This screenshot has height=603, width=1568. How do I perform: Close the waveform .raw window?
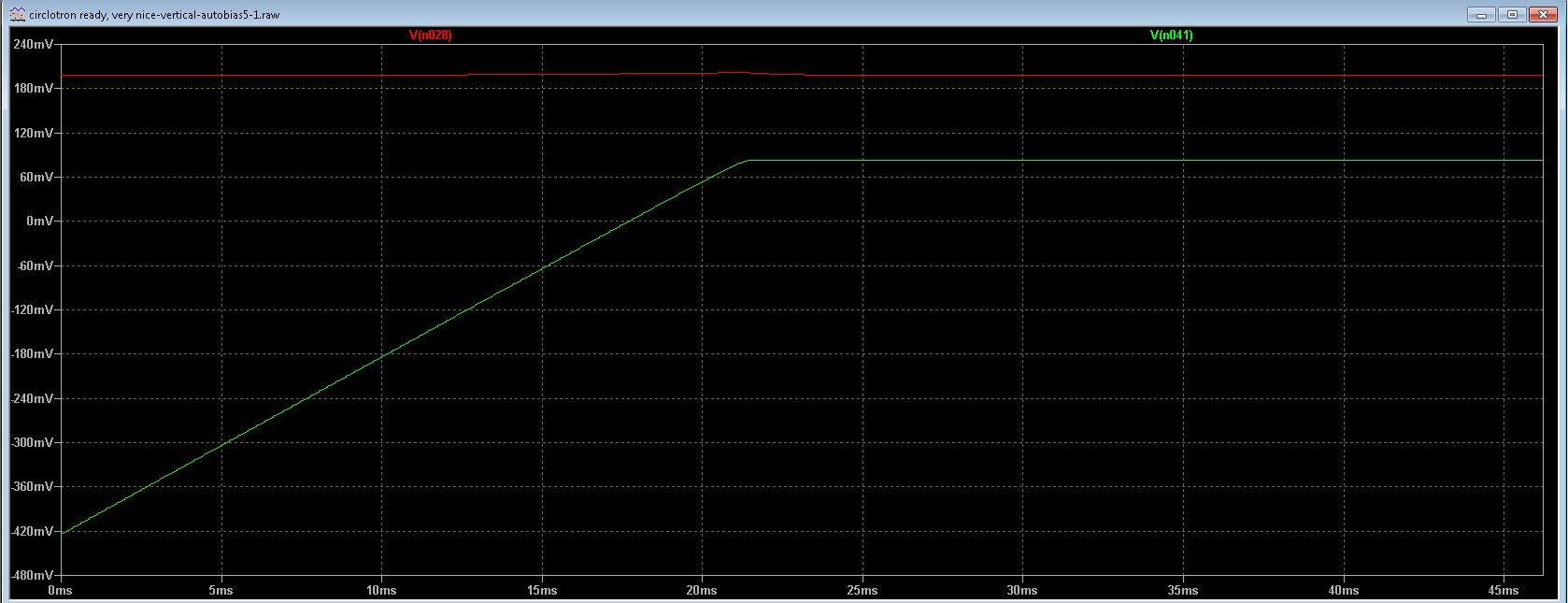(x=1542, y=14)
